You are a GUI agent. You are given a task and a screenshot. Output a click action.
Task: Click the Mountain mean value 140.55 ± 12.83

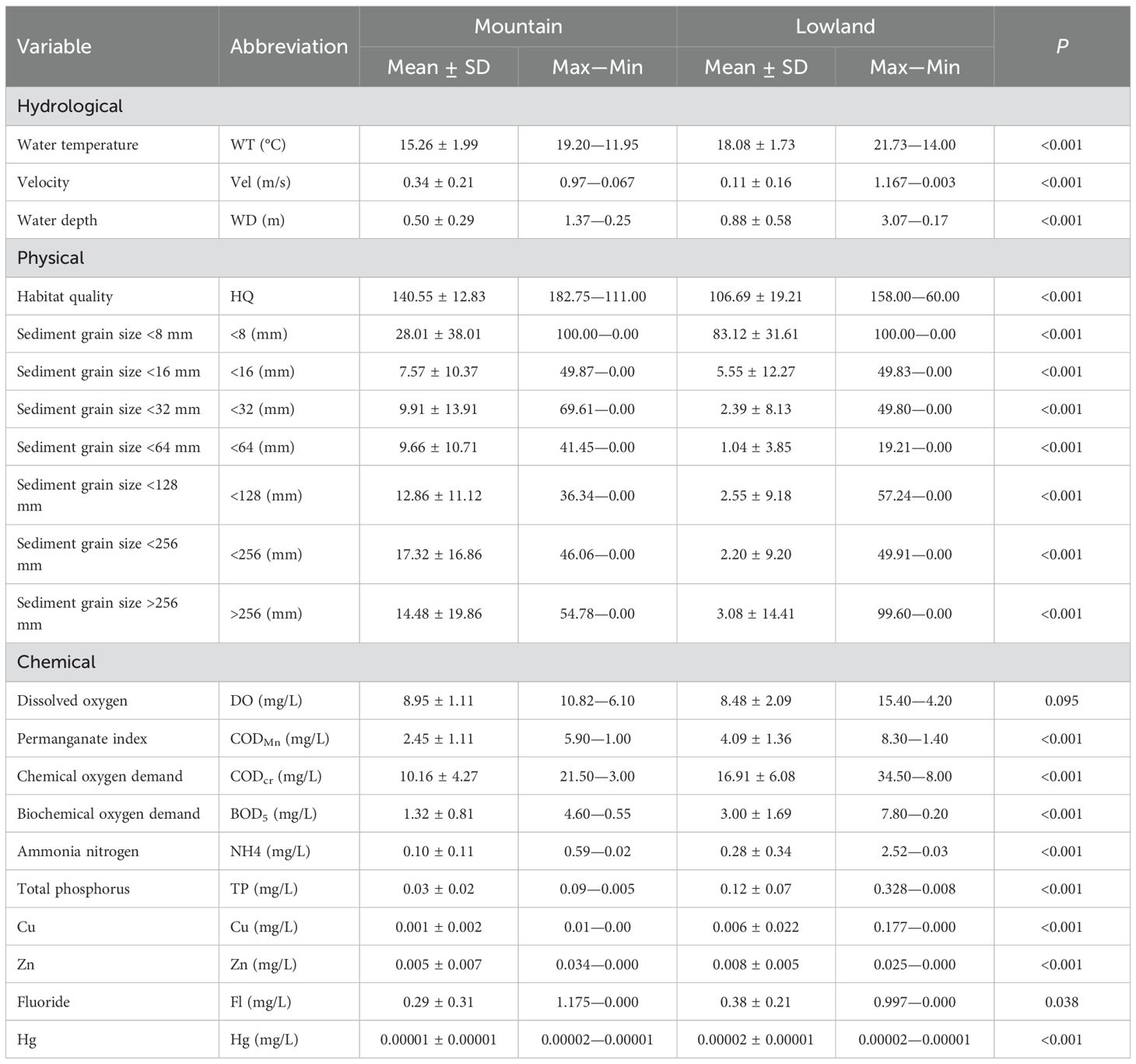click(x=438, y=297)
